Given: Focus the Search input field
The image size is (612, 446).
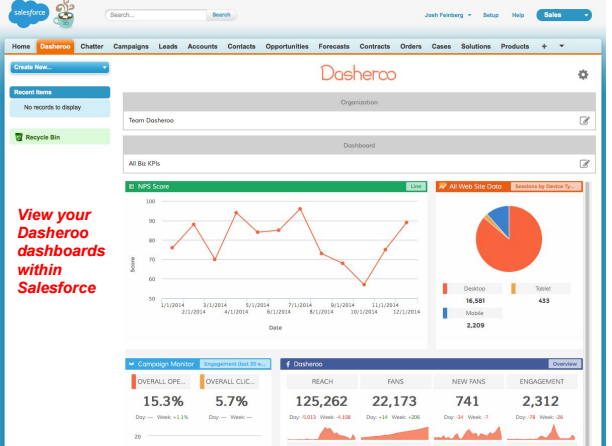Looking at the screenshot, I should (156, 15).
